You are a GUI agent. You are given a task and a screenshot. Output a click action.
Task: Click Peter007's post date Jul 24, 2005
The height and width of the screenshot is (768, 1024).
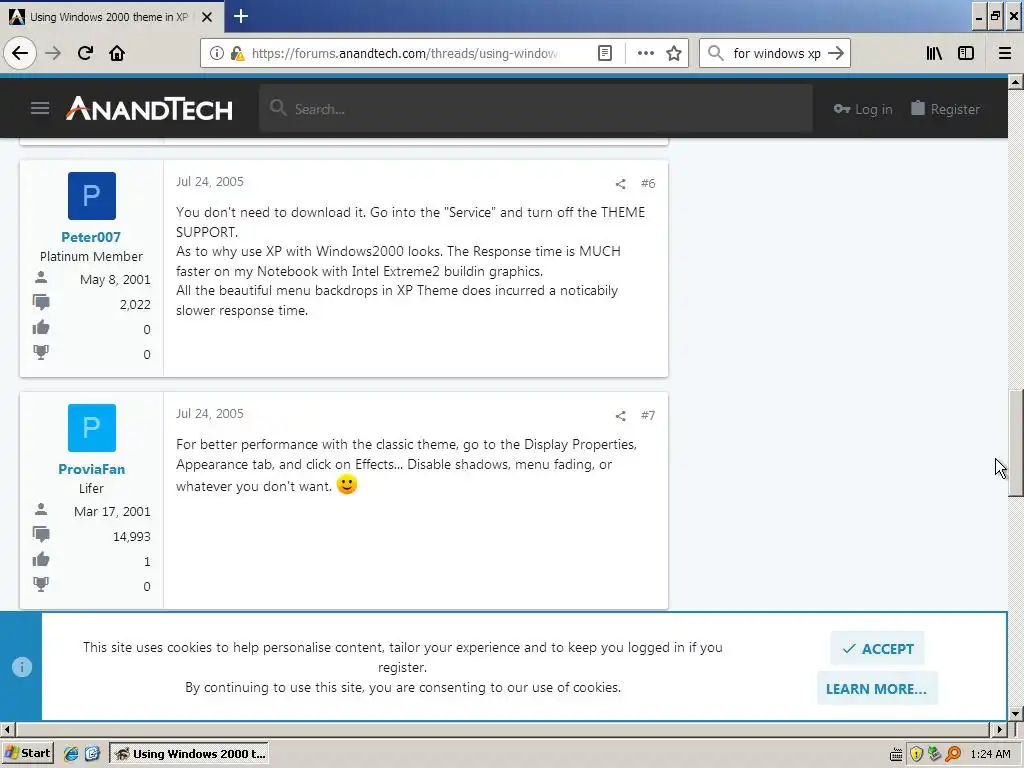point(210,182)
